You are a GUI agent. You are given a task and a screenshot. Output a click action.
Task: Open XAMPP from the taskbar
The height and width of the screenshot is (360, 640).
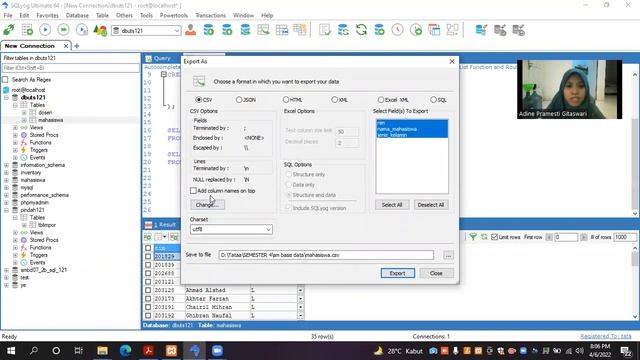point(171,351)
